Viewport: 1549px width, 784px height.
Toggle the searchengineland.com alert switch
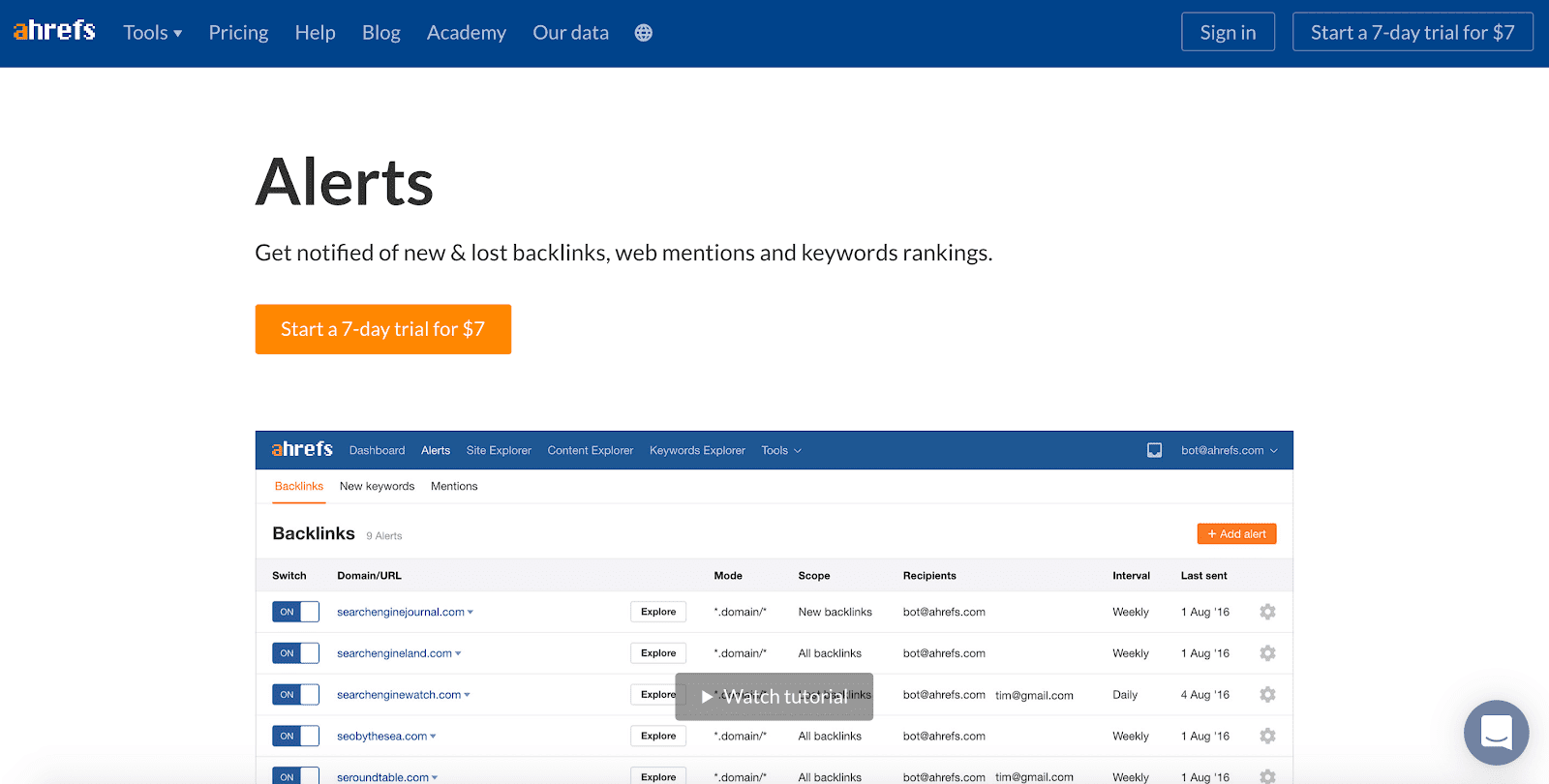(295, 653)
